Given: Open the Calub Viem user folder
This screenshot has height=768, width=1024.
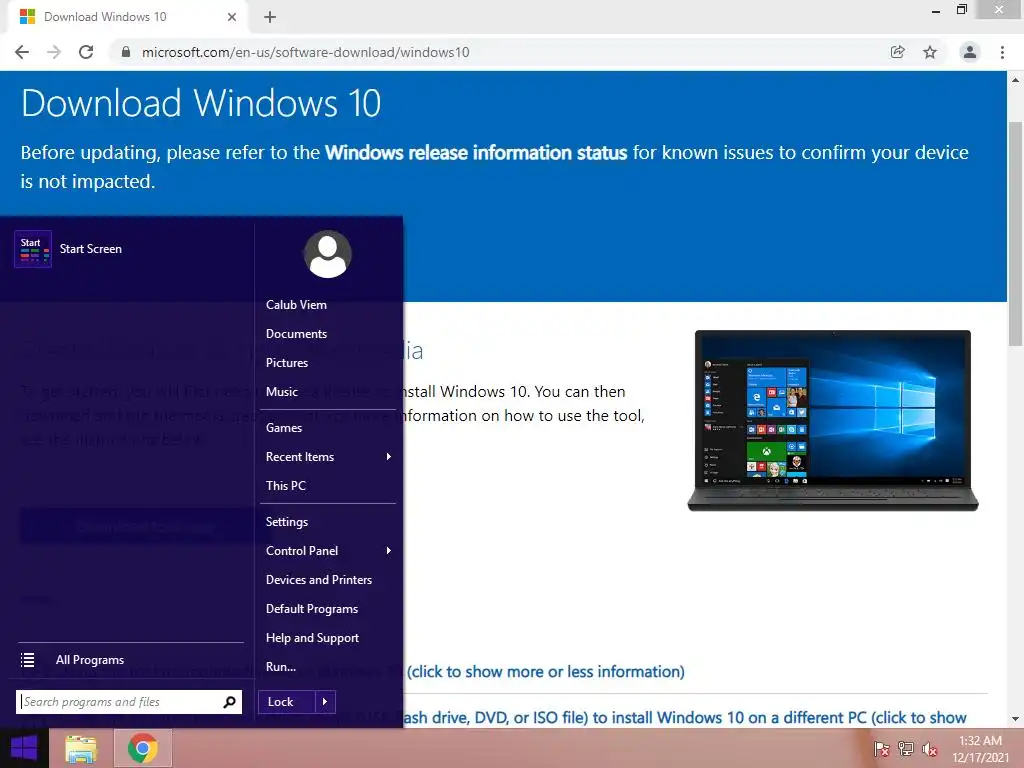Looking at the screenshot, I should (x=296, y=305).
